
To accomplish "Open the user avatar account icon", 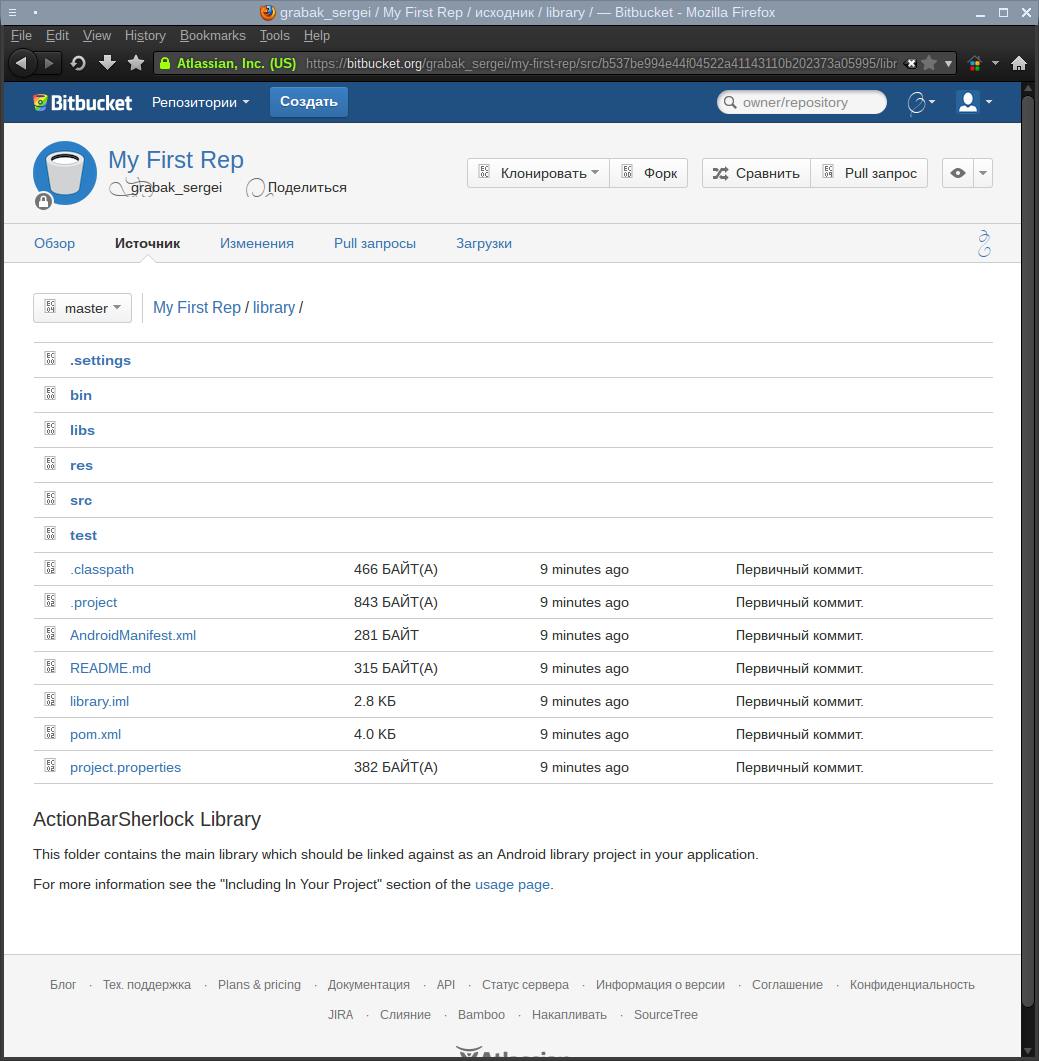I will coord(968,101).
